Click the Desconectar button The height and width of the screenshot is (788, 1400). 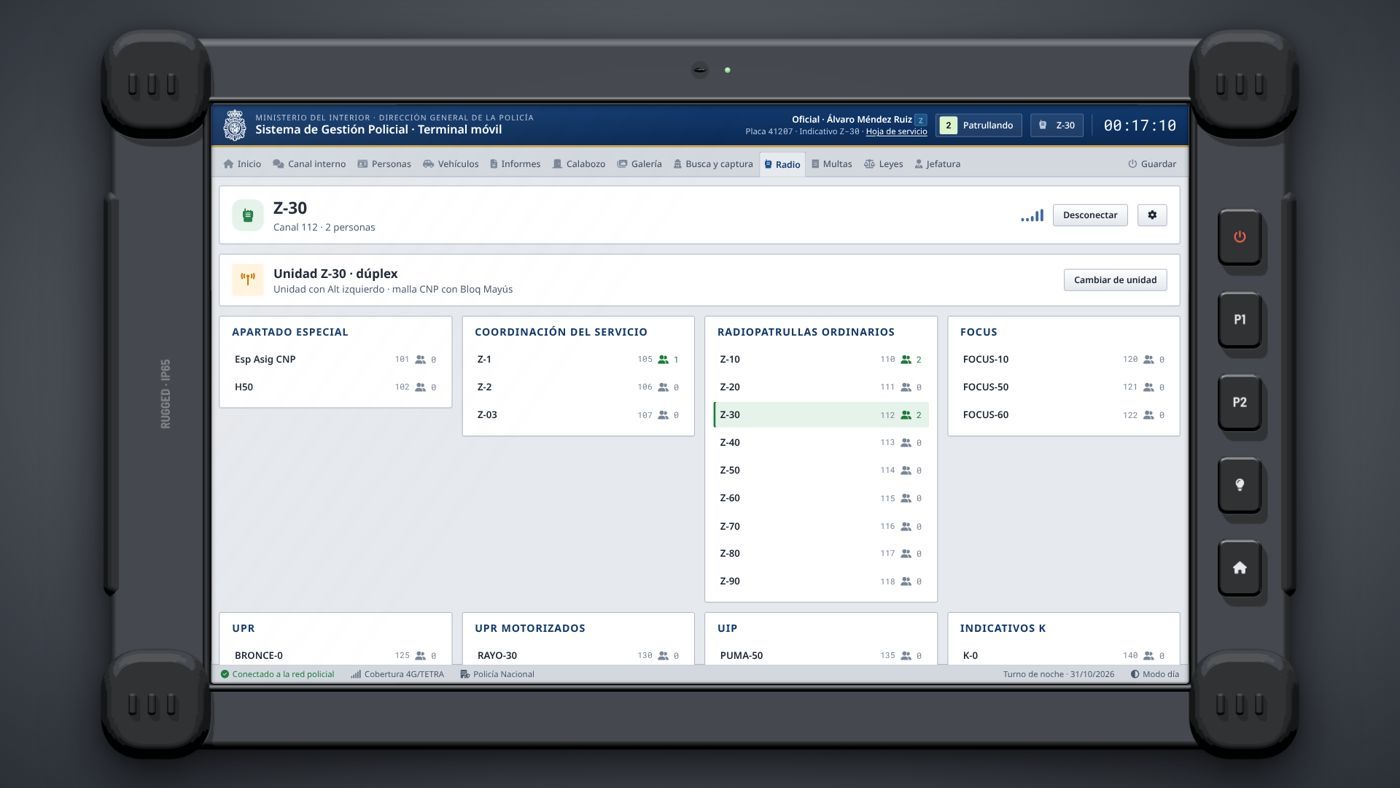point(1090,215)
